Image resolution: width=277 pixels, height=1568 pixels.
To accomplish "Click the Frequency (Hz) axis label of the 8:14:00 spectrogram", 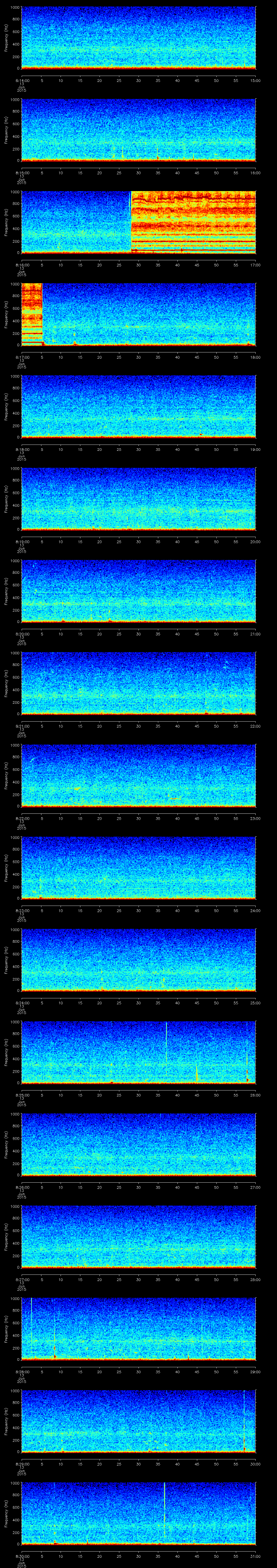I will pos(6,38).
